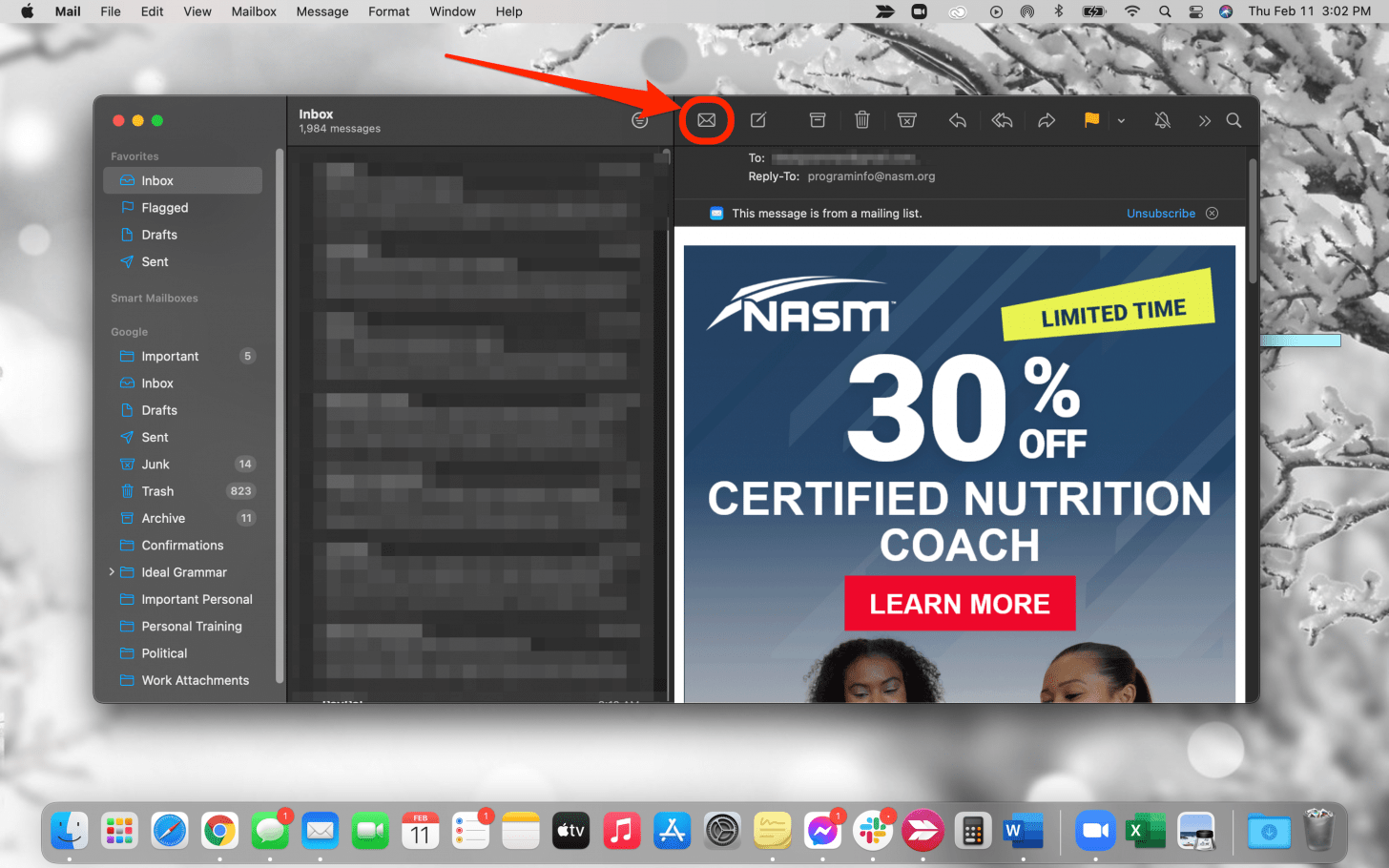Image resolution: width=1389 pixels, height=868 pixels.
Task: Compose a new message
Action: tap(758, 120)
